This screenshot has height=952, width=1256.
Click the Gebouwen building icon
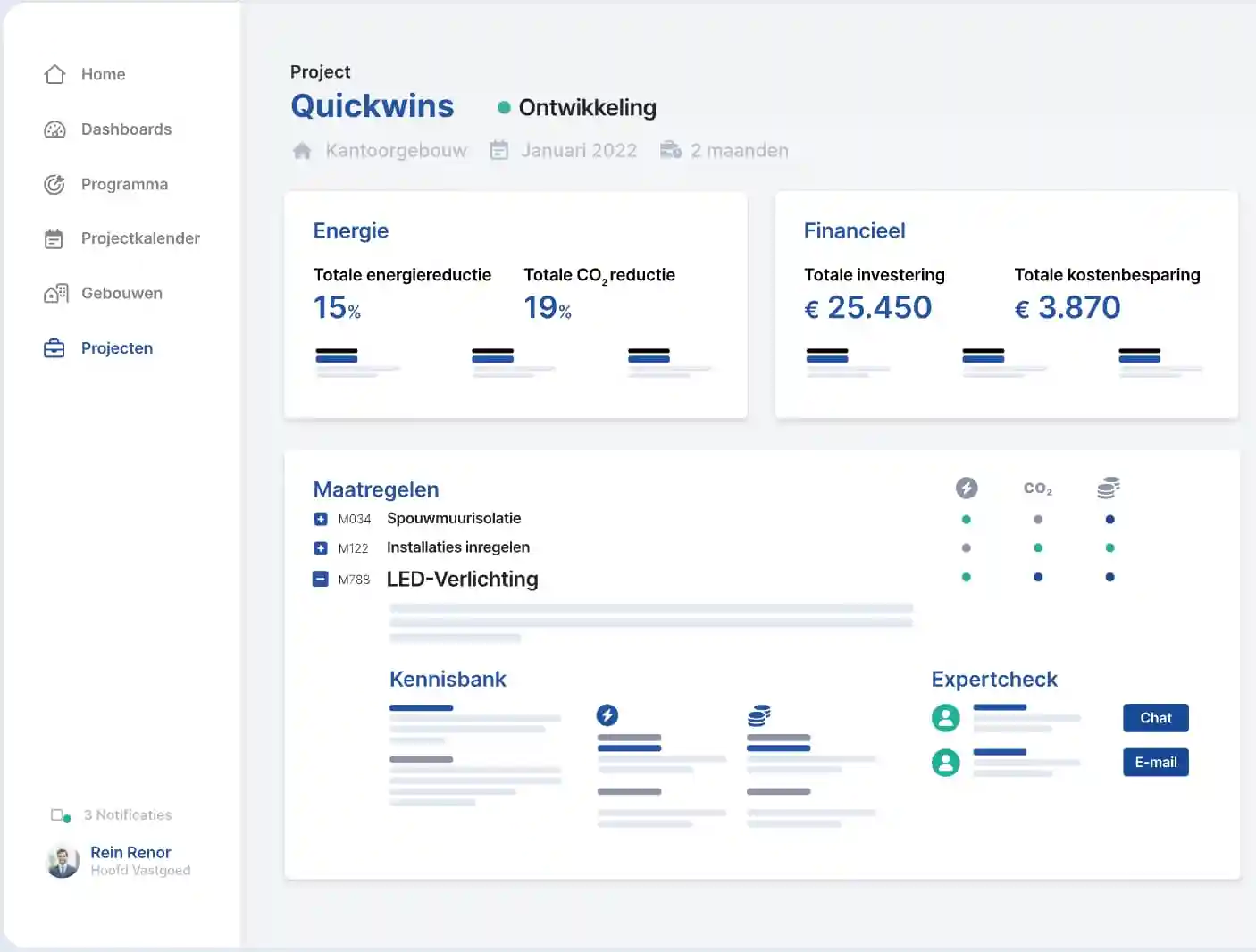[55, 293]
